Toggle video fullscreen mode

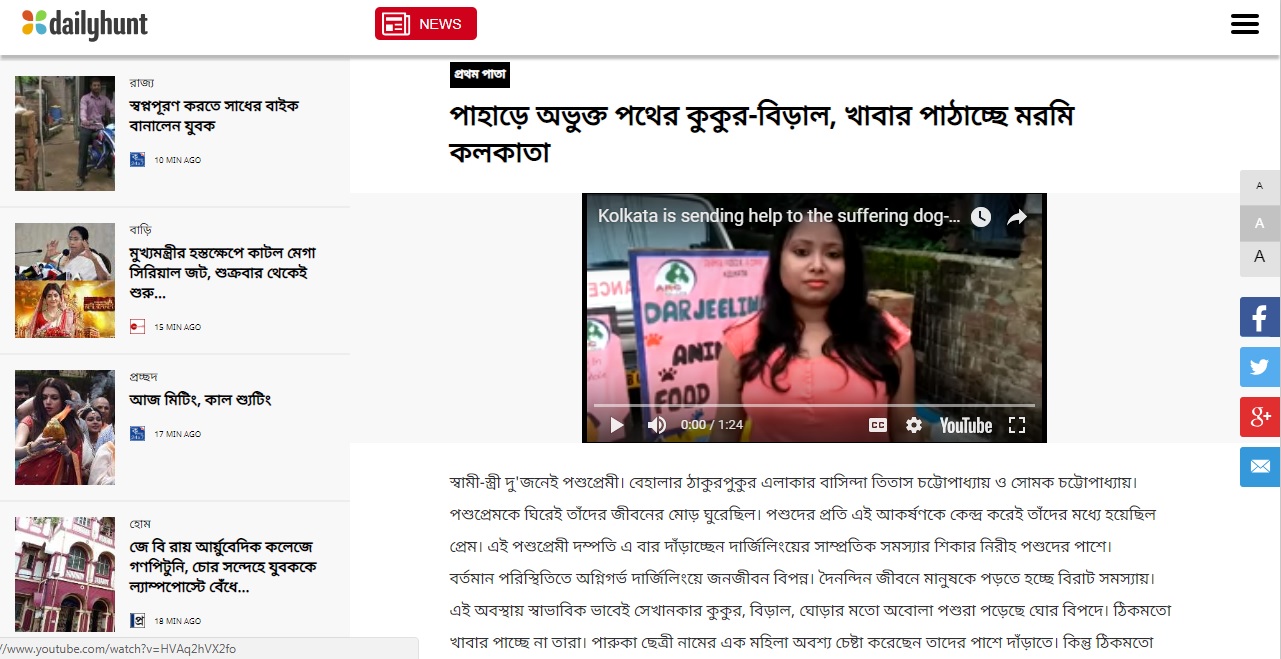pos(1017,425)
